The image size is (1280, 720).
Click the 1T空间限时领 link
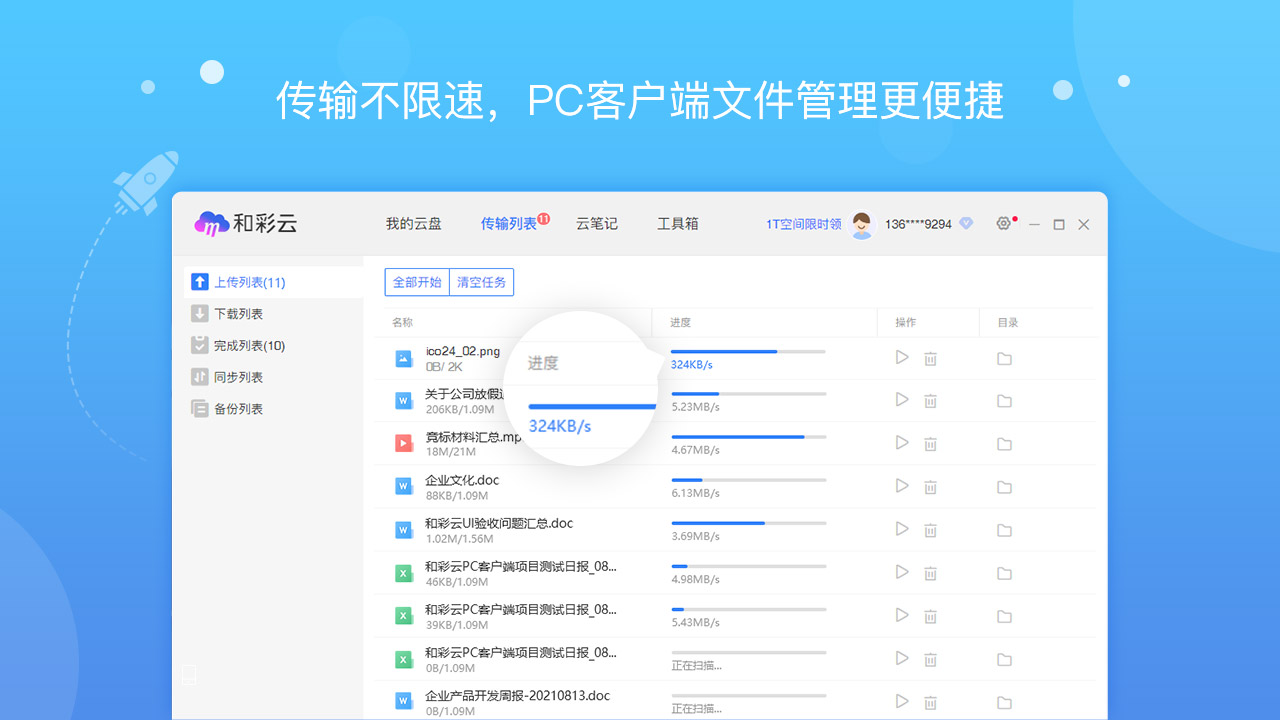click(804, 224)
